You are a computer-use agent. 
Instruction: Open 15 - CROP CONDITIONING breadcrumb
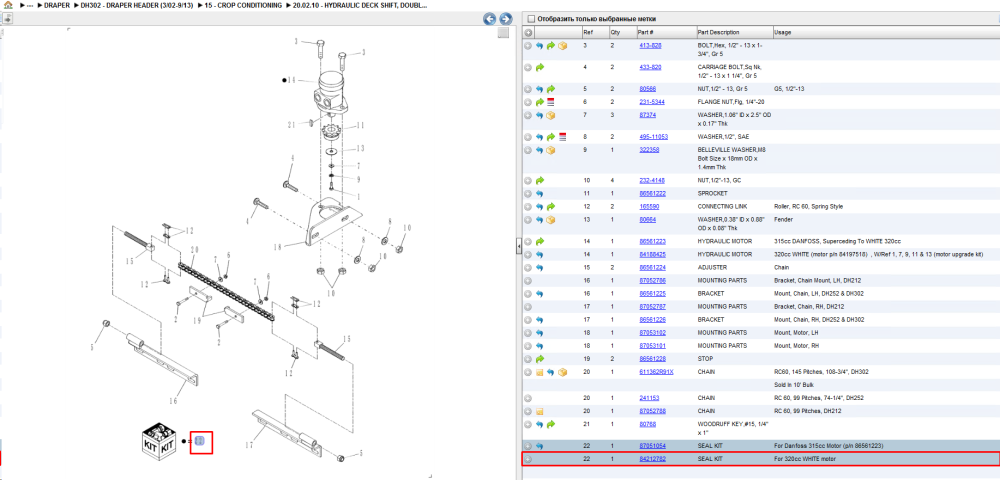(243, 5)
